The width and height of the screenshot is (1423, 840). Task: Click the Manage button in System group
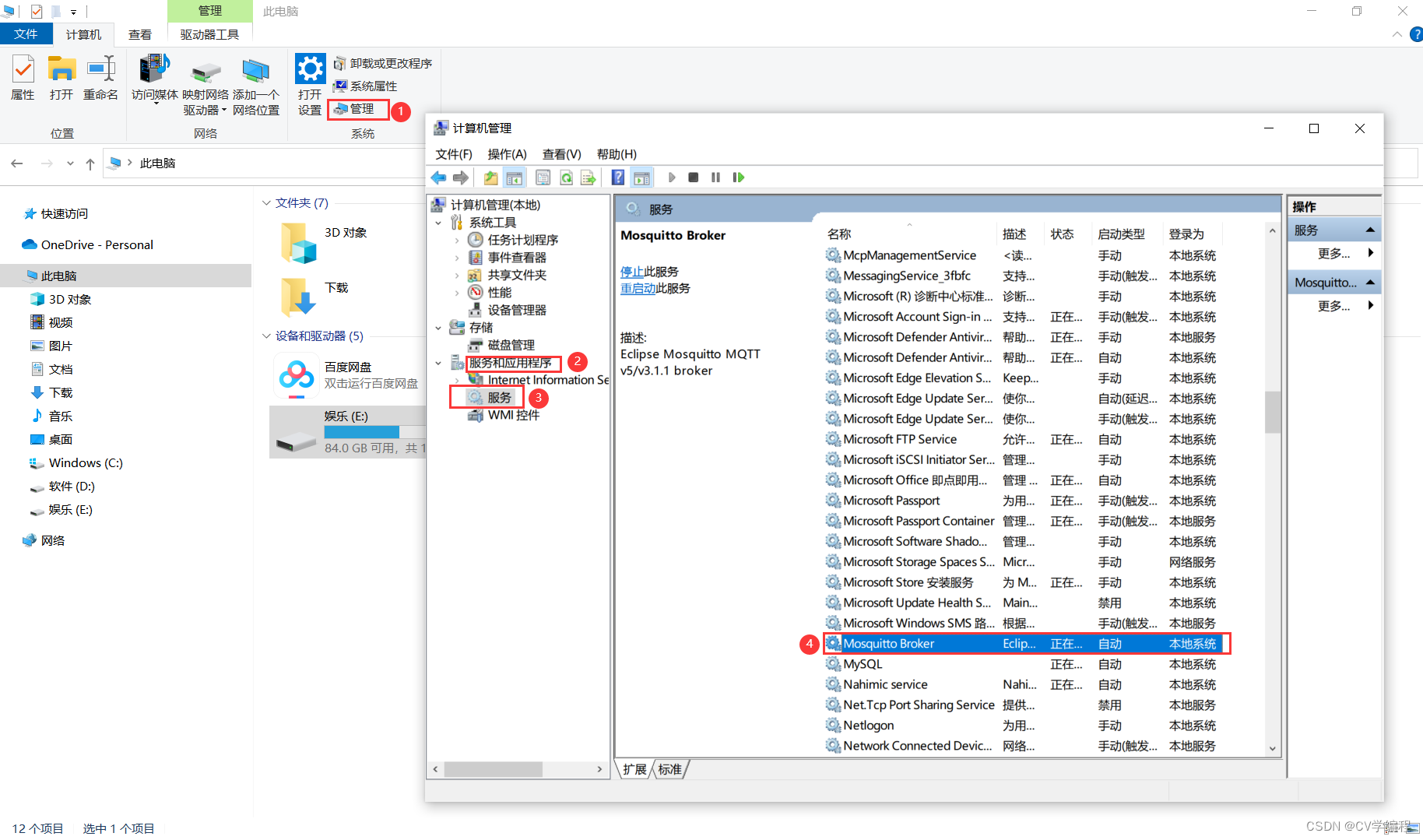[354, 109]
